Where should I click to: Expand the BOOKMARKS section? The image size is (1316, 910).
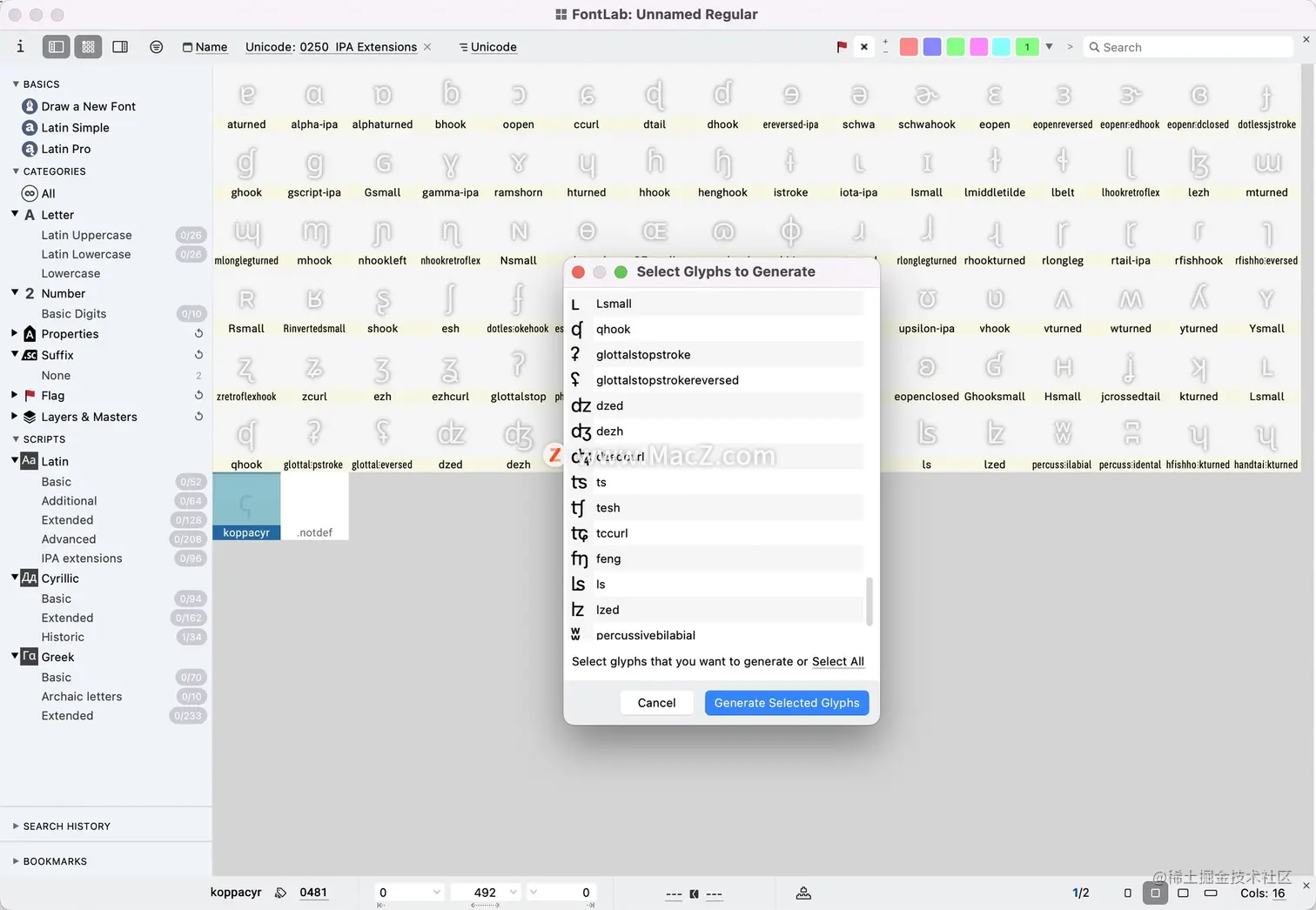tap(16, 861)
